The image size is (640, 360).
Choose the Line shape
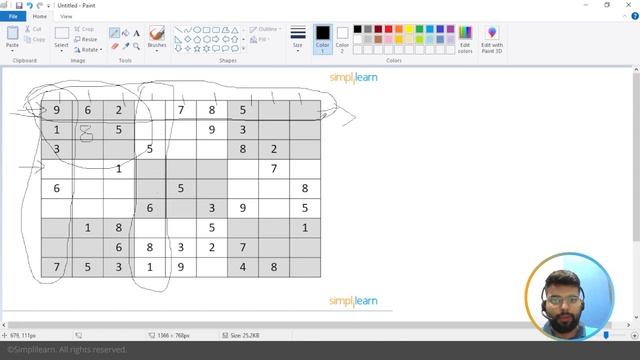click(x=178, y=30)
